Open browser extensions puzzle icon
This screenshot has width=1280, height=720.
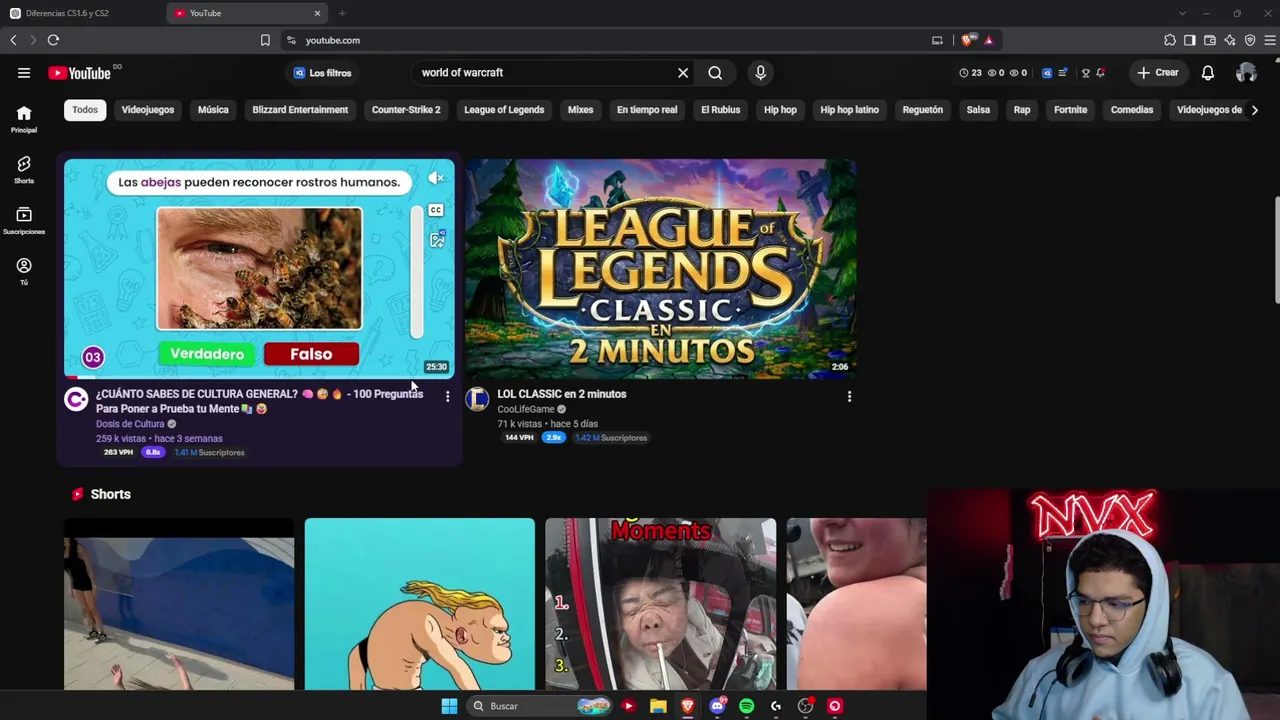pos(1170,40)
